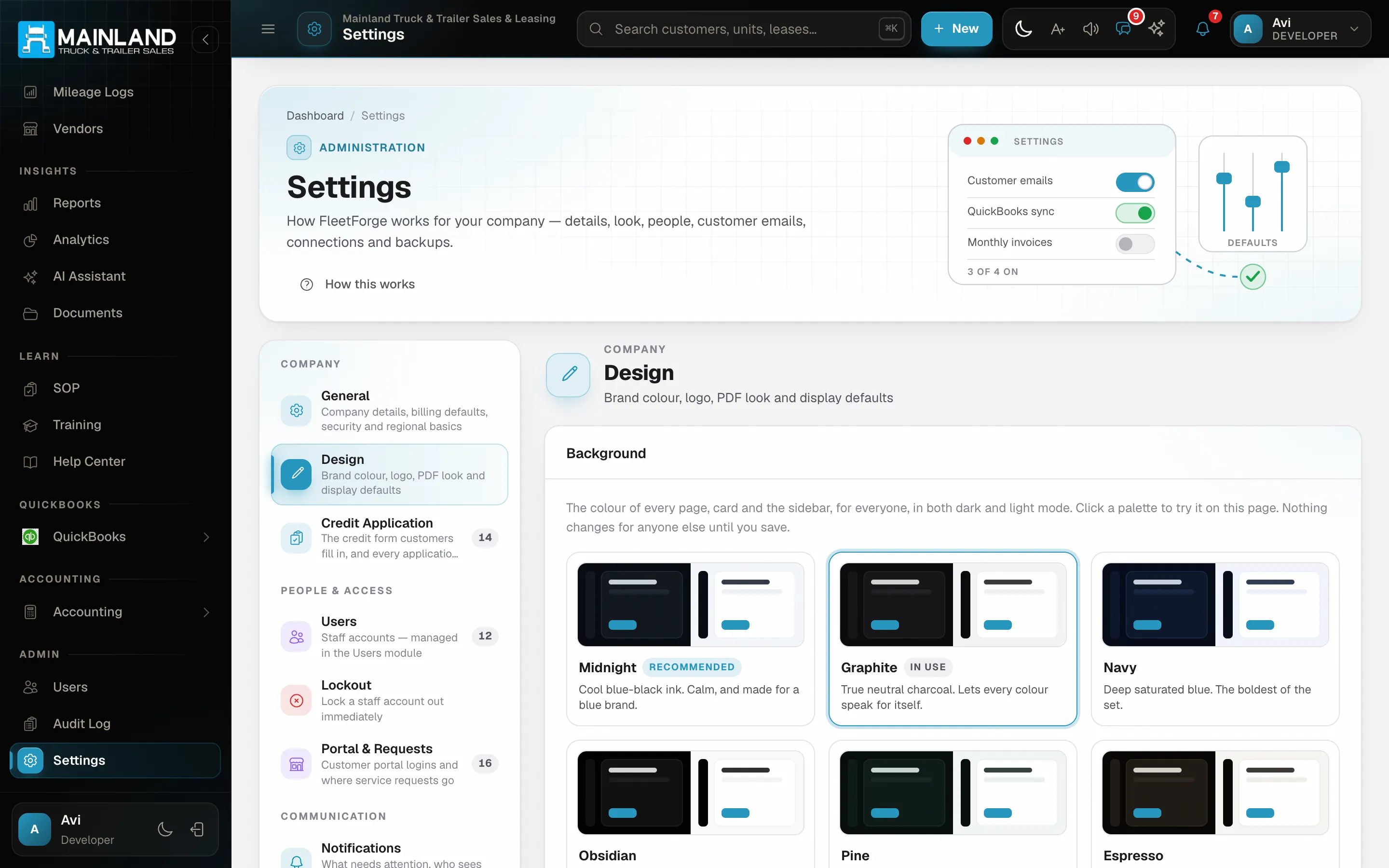Open General company settings section
The image size is (1389, 868).
pyautogui.click(x=390, y=411)
